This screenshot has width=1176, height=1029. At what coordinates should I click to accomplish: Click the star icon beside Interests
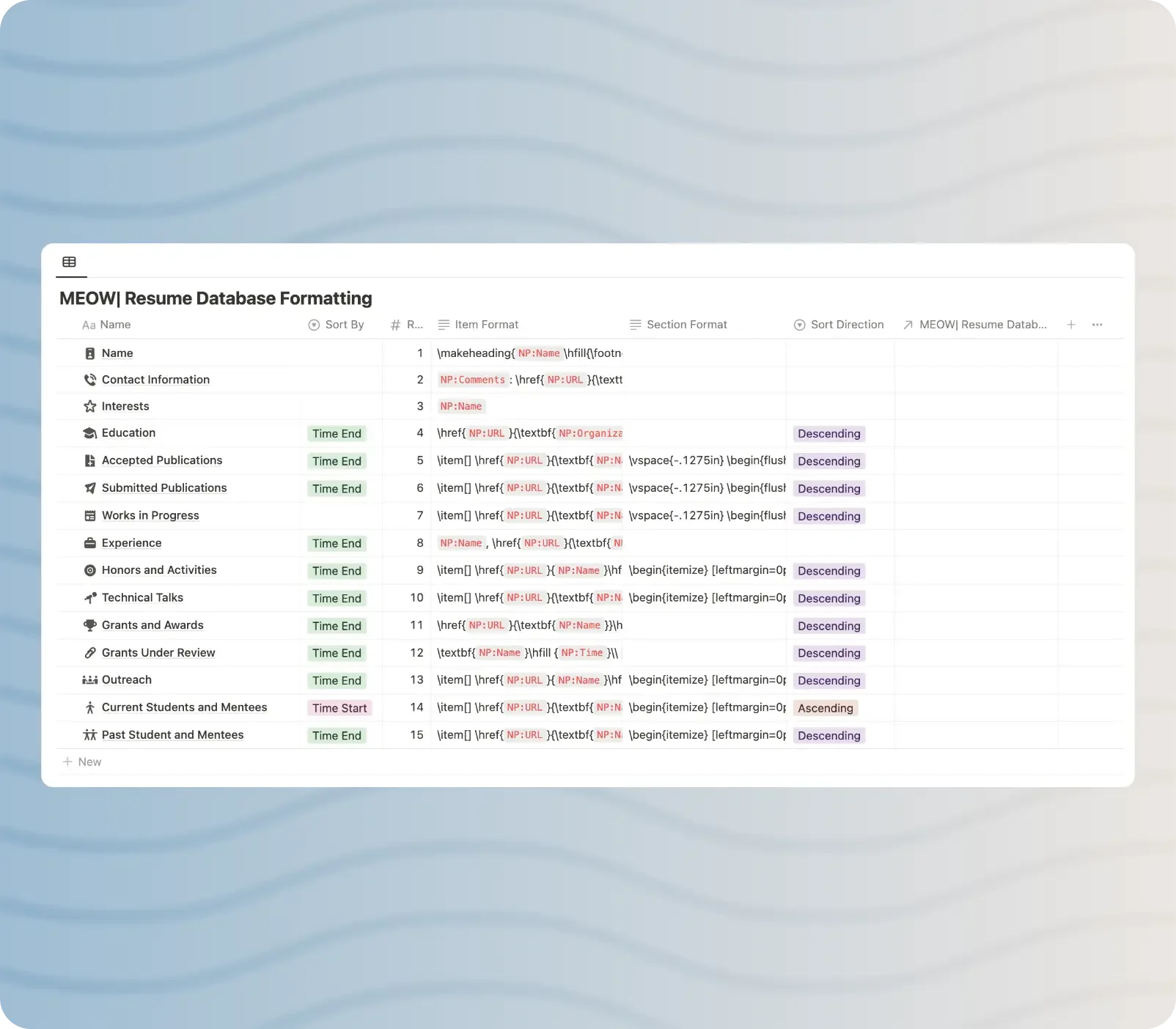[x=89, y=406]
